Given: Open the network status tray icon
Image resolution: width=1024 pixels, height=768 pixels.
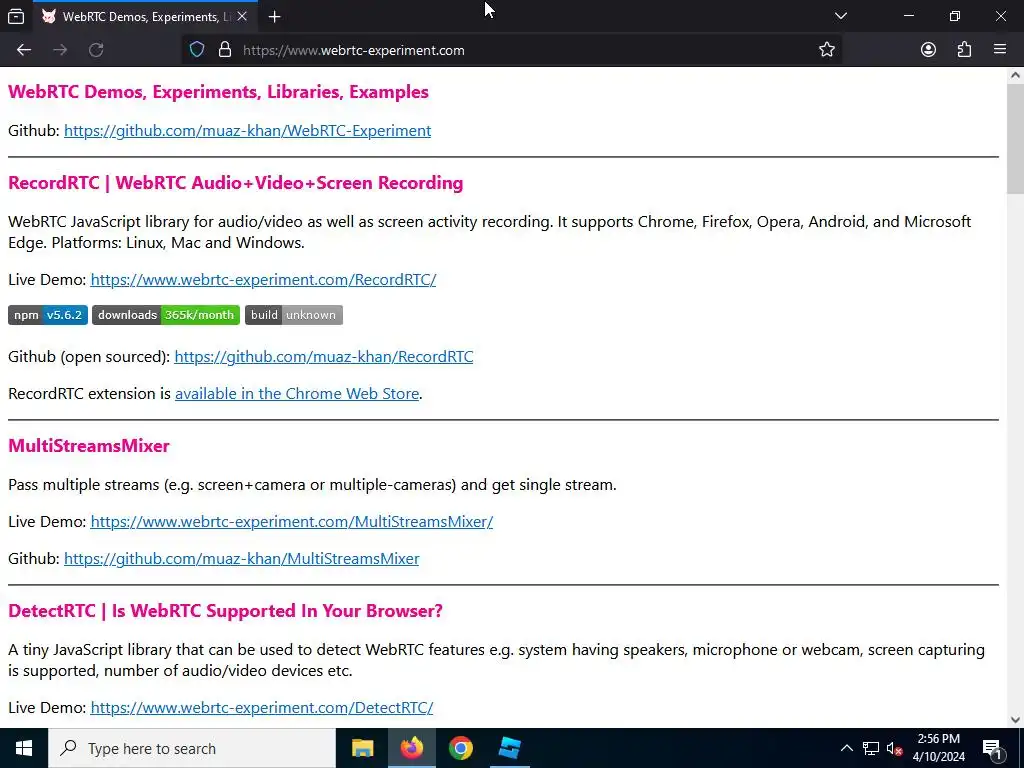Looking at the screenshot, I should [x=871, y=748].
